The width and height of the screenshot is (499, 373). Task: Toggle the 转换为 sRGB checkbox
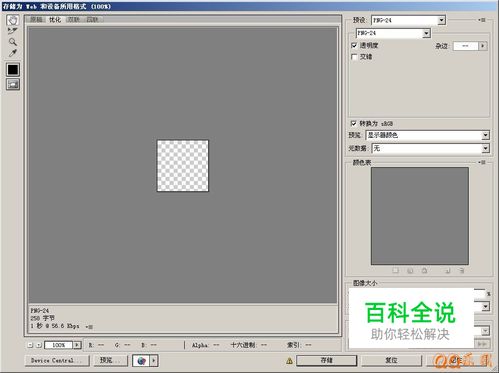(x=353, y=123)
